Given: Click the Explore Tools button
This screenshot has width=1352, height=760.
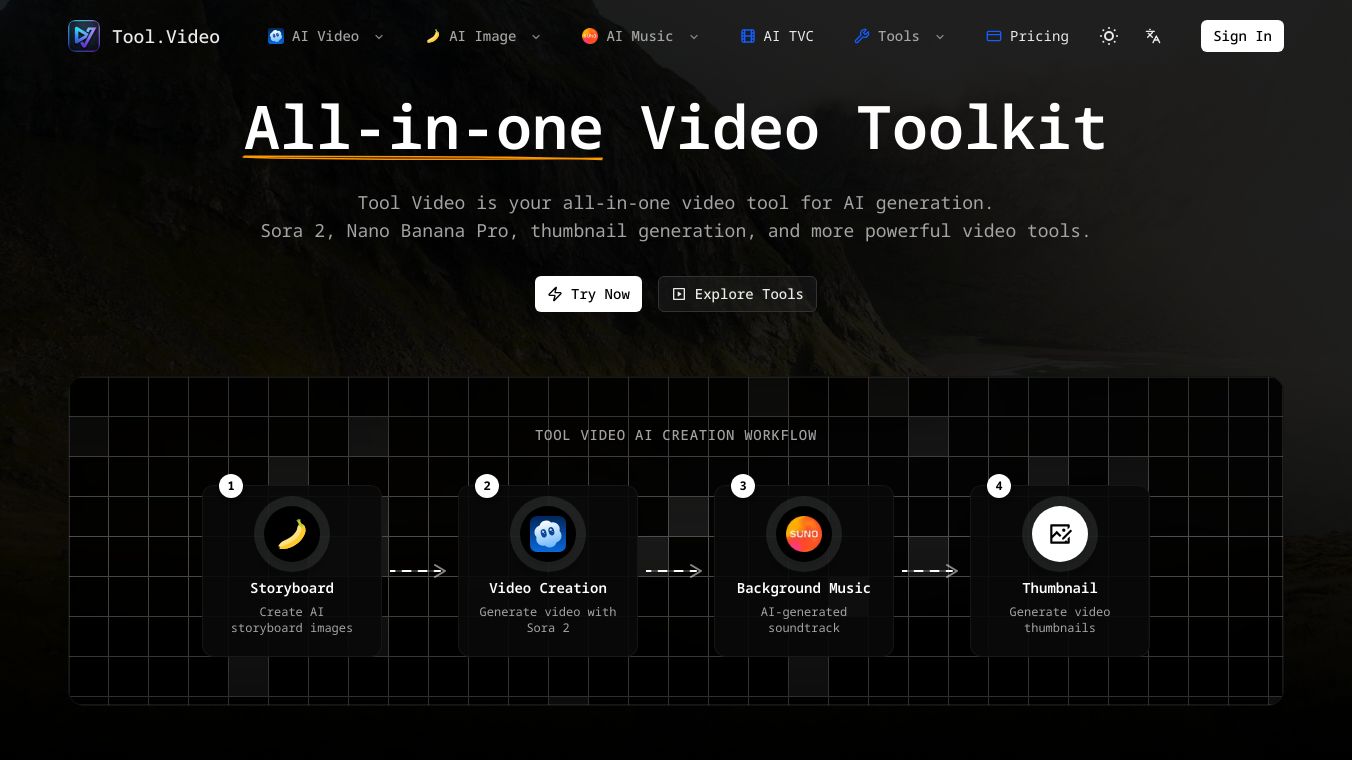Looking at the screenshot, I should 737,294.
